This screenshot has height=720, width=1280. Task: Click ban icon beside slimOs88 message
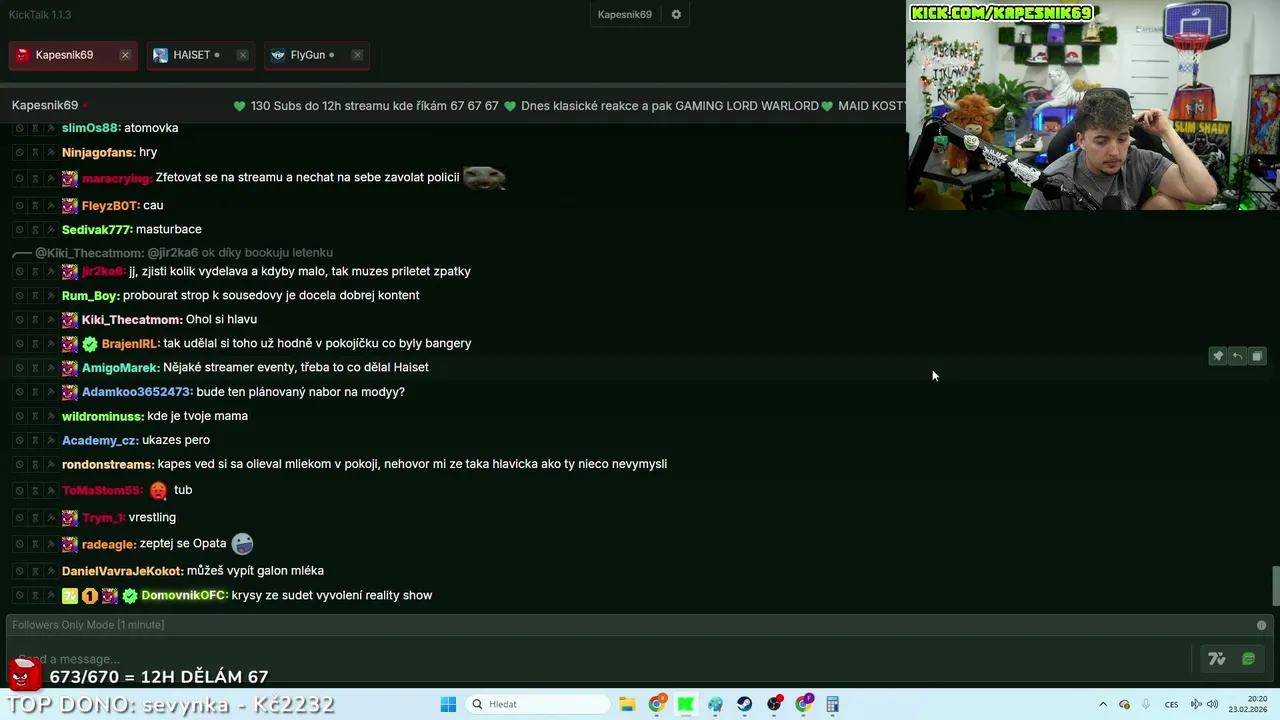pyautogui.click(x=19, y=128)
